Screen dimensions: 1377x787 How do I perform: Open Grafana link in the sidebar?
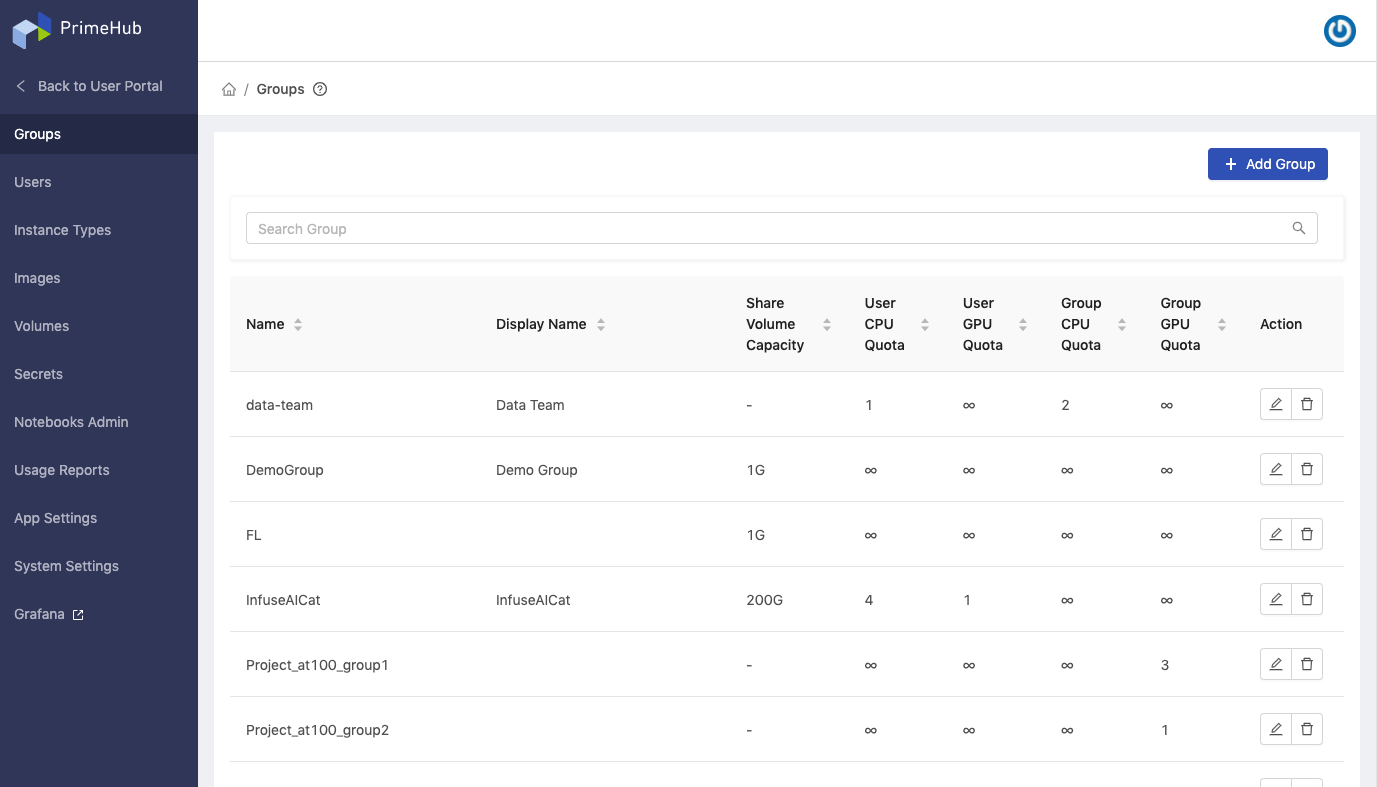pyautogui.click(x=99, y=614)
